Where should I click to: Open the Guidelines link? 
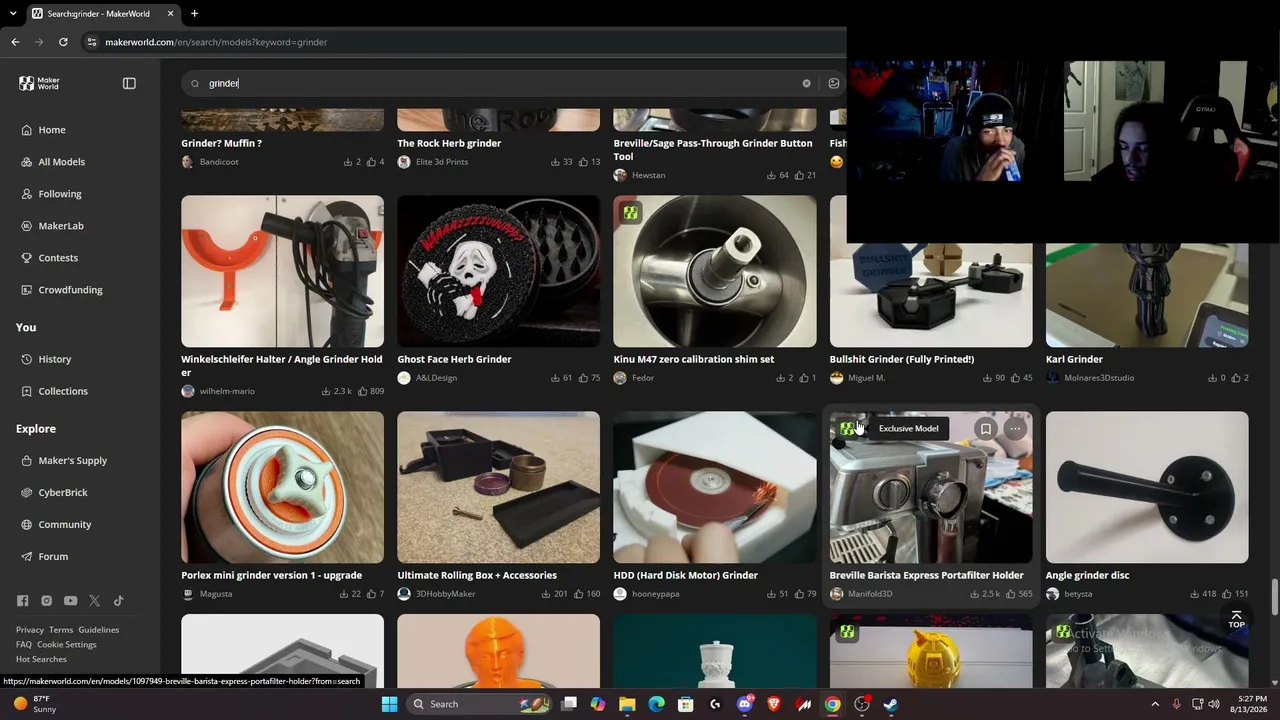point(99,630)
